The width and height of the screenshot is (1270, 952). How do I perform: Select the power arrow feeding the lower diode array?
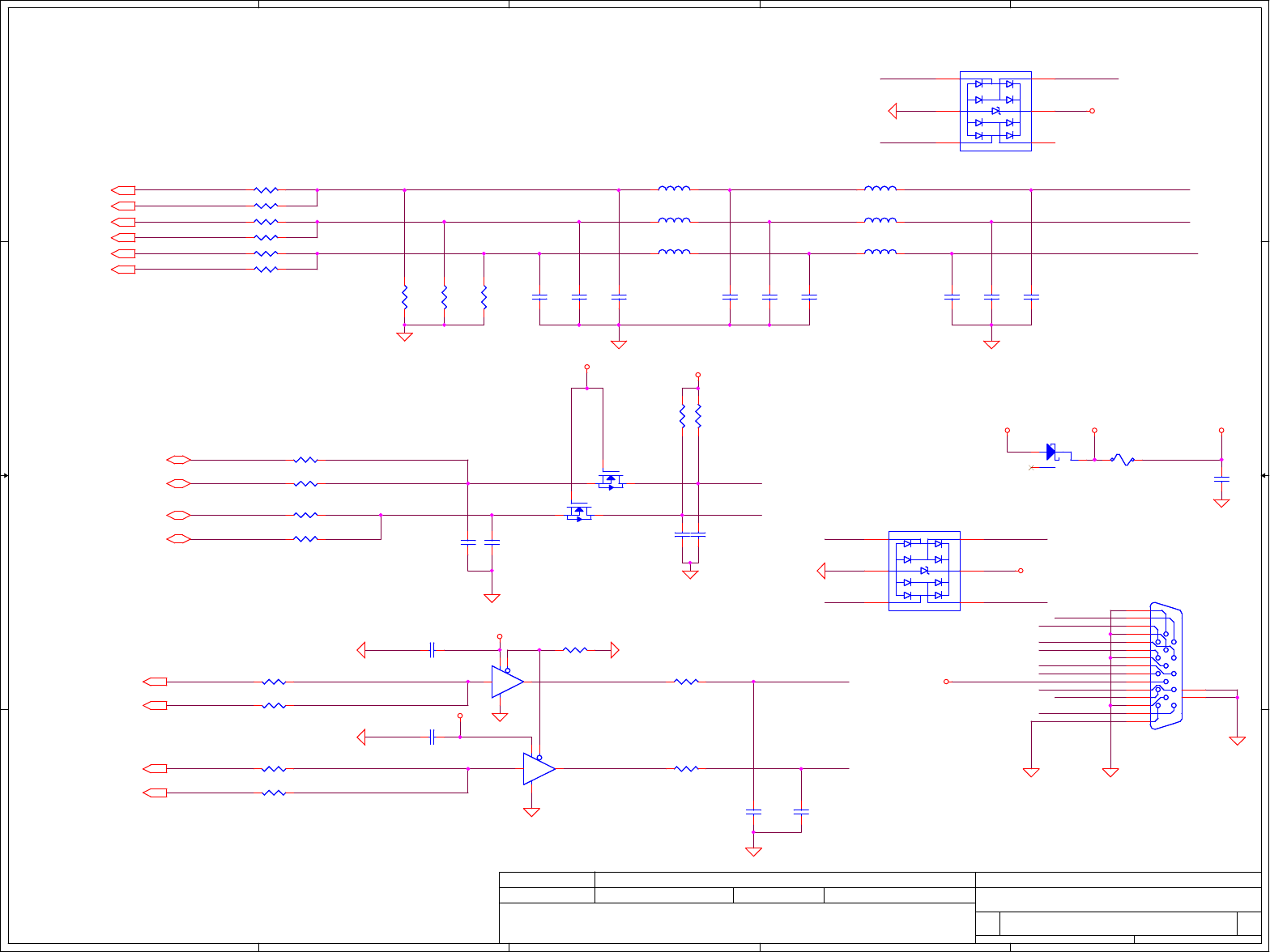(x=821, y=571)
